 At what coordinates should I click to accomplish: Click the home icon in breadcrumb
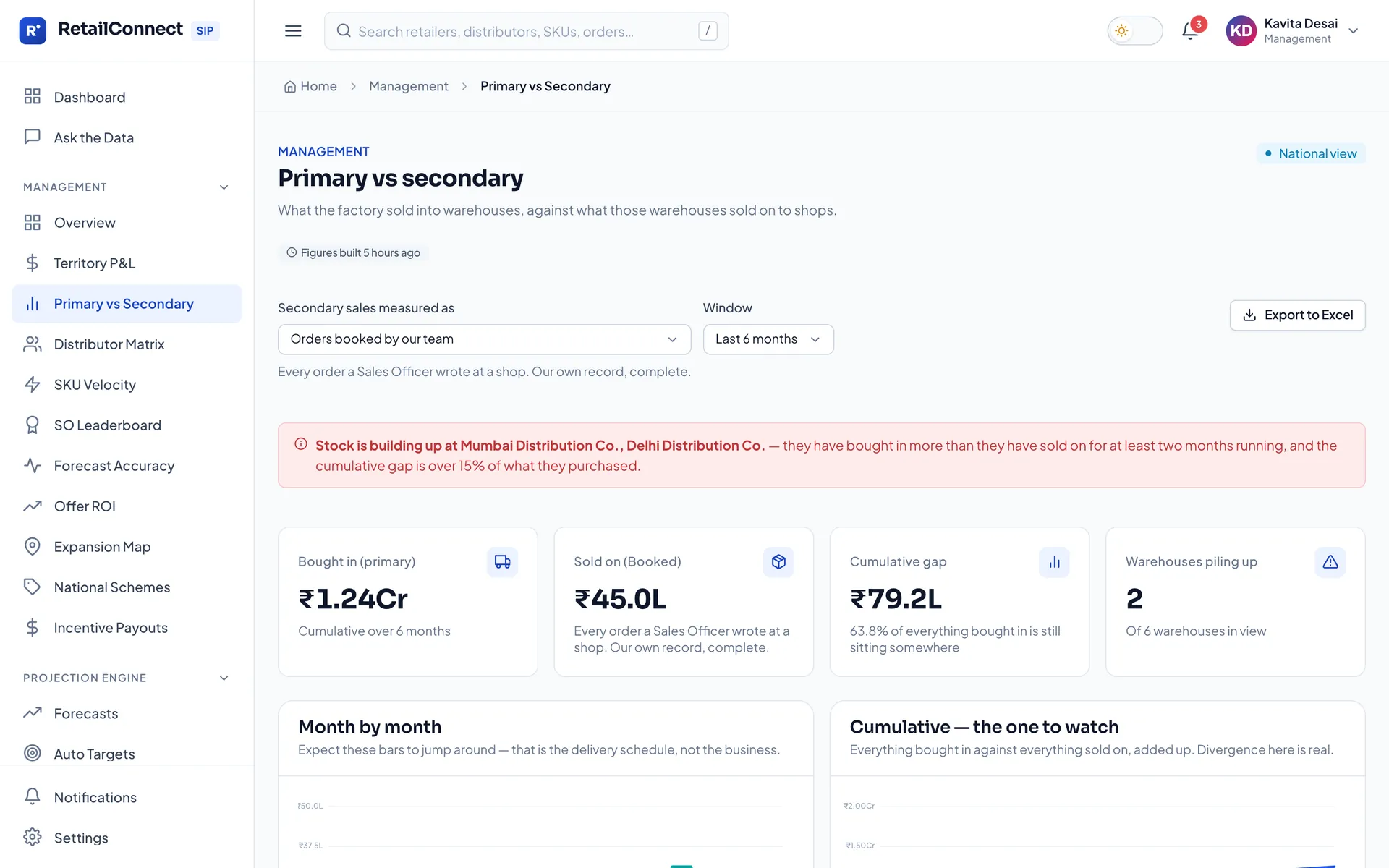290,87
